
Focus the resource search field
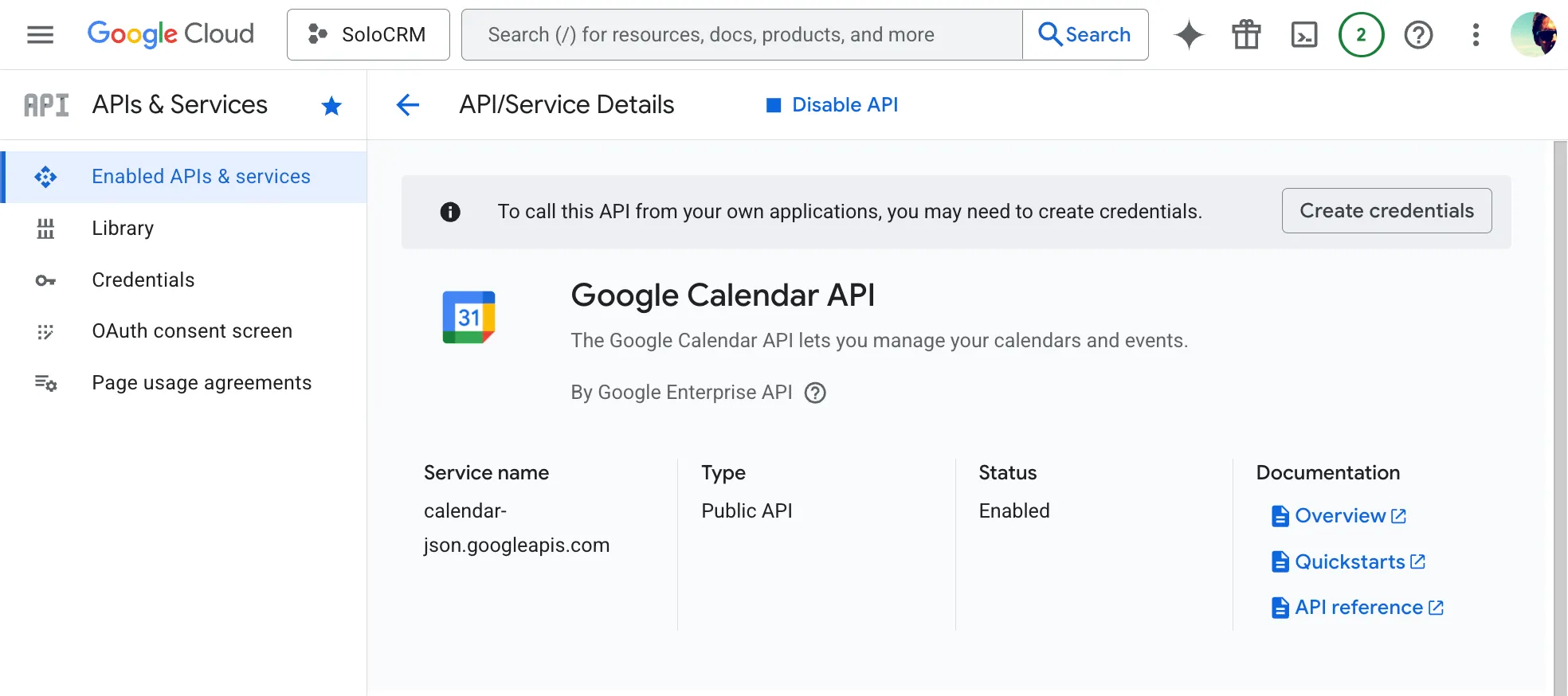(x=742, y=34)
